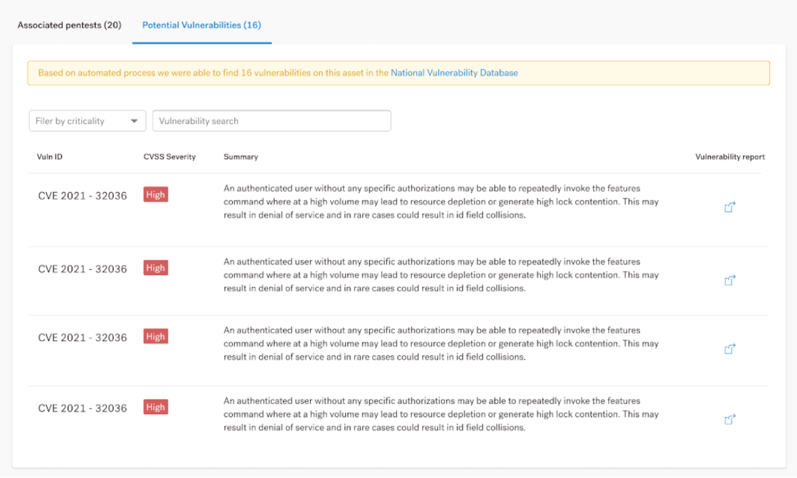Click the first row High severity badge
Image resolution: width=797 pixels, height=478 pixels.
coord(156,195)
